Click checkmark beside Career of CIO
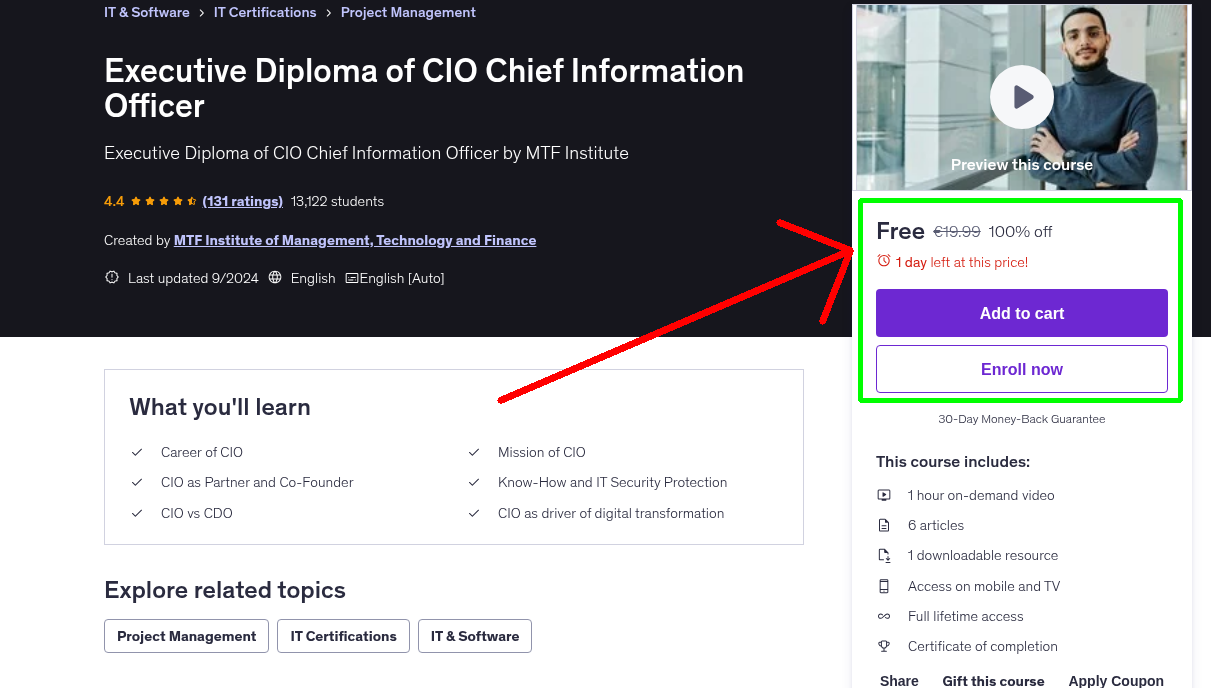This screenshot has height=688, width=1211. pos(137,452)
